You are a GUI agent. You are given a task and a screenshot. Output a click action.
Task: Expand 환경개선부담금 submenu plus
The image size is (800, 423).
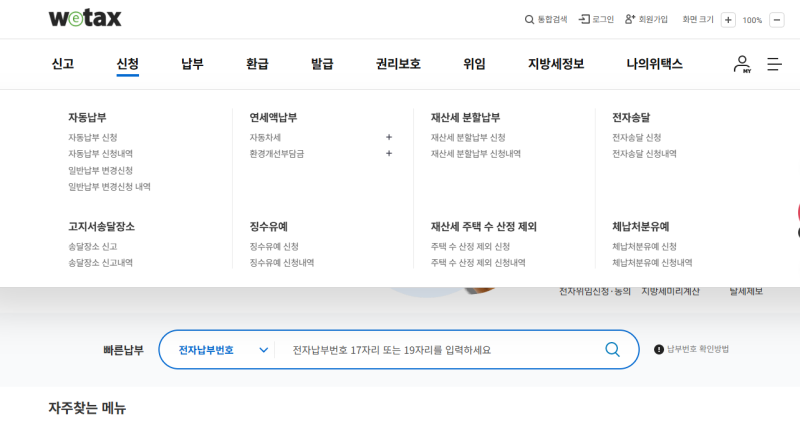pos(389,154)
